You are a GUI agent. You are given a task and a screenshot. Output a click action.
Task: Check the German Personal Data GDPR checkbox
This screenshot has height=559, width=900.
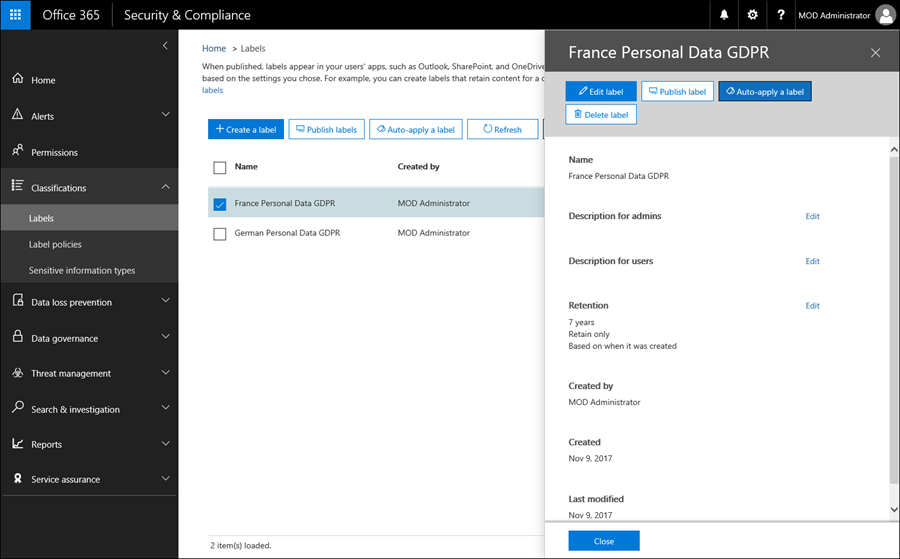point(220,233)
